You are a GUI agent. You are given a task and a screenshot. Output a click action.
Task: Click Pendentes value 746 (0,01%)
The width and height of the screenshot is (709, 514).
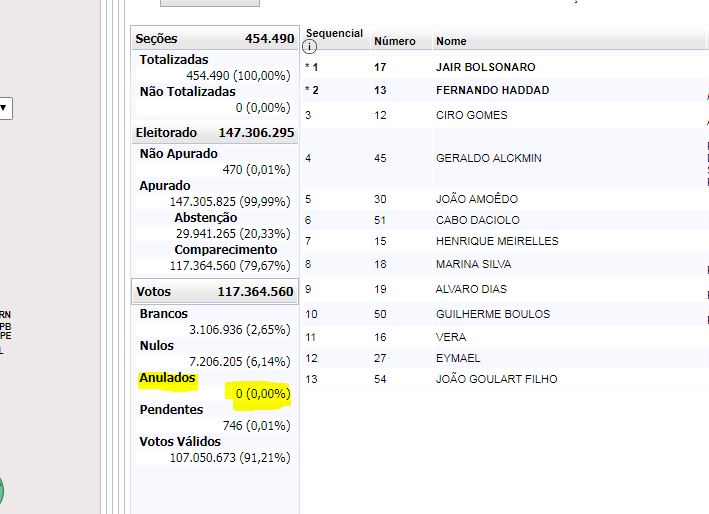(256, 425)
